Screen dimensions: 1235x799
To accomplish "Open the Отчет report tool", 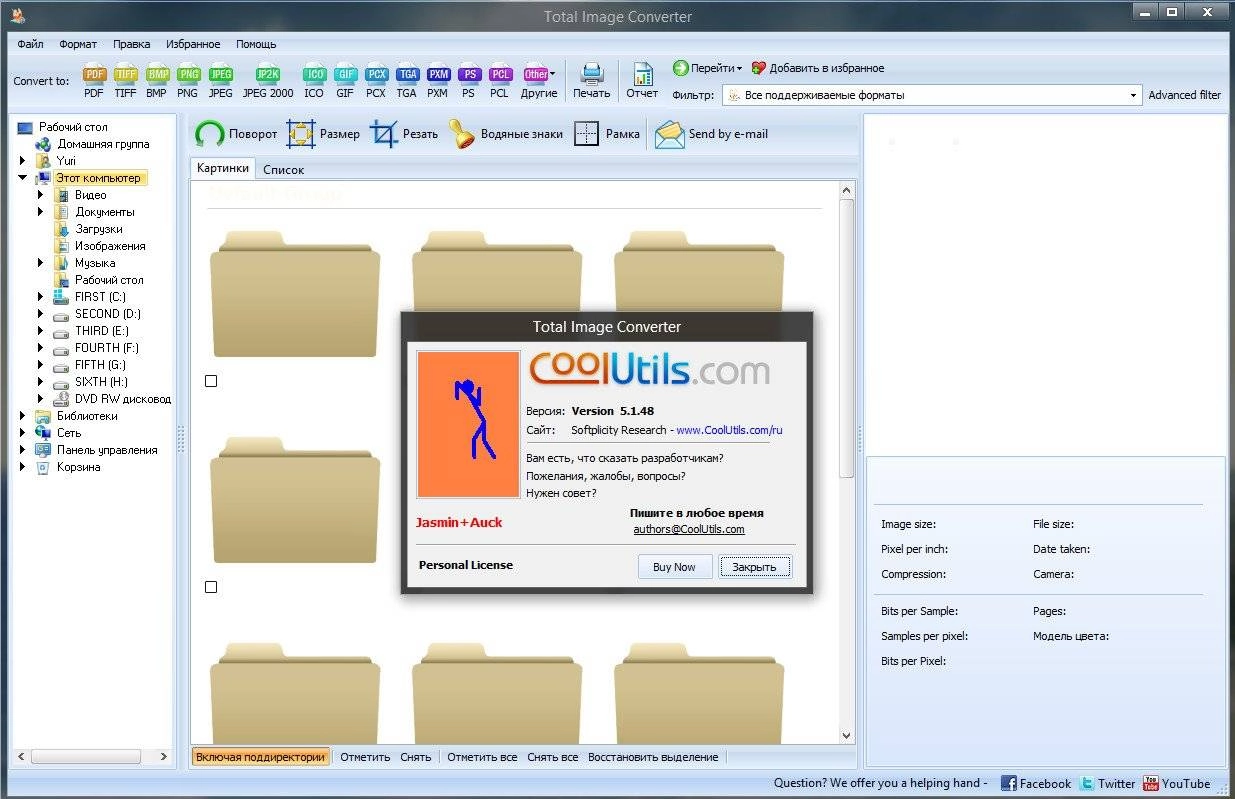I will coord(642,81).
